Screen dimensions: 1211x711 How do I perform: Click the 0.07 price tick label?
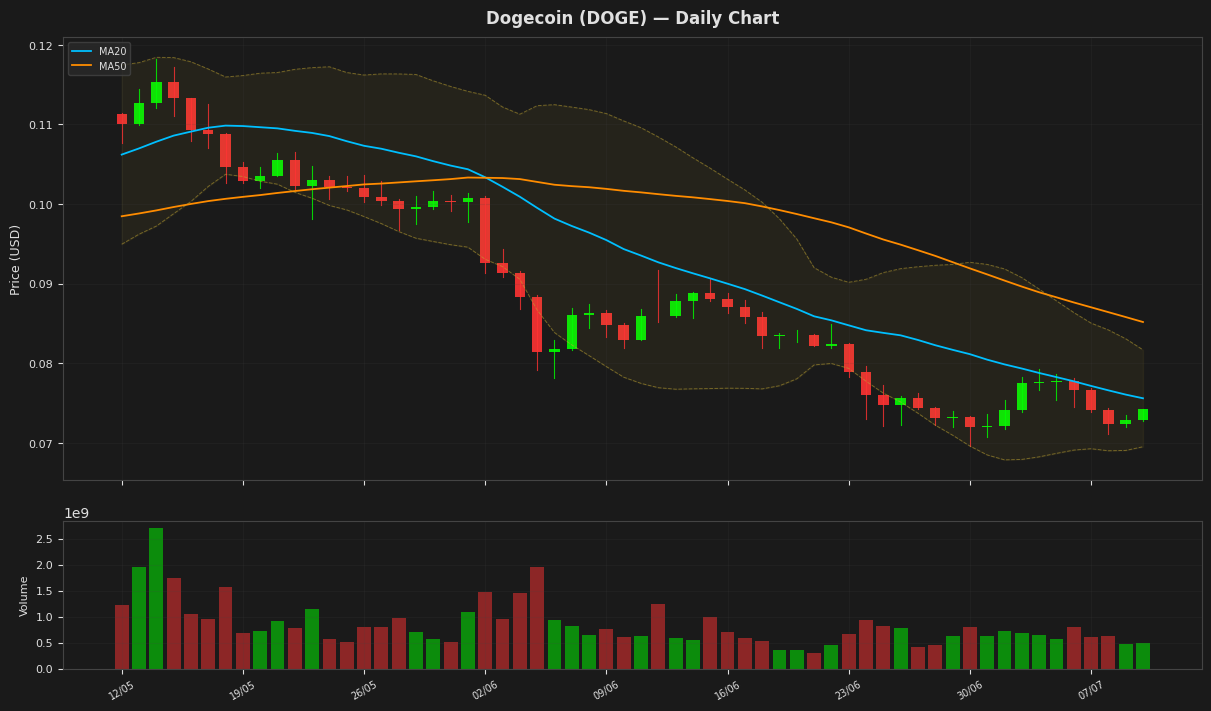pyautogui.click(x=41, y=444)
